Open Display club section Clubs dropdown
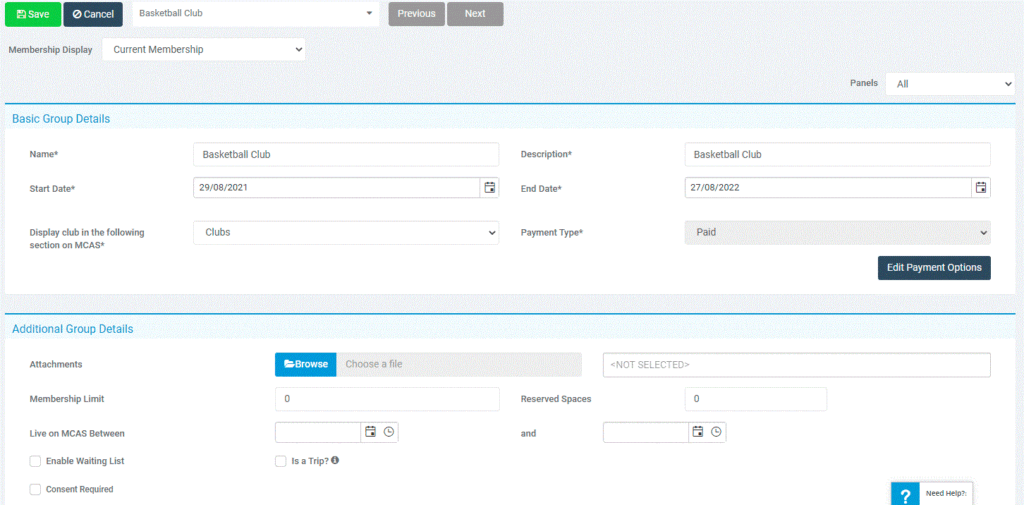The image size is (1024, 505). (346, 233)
